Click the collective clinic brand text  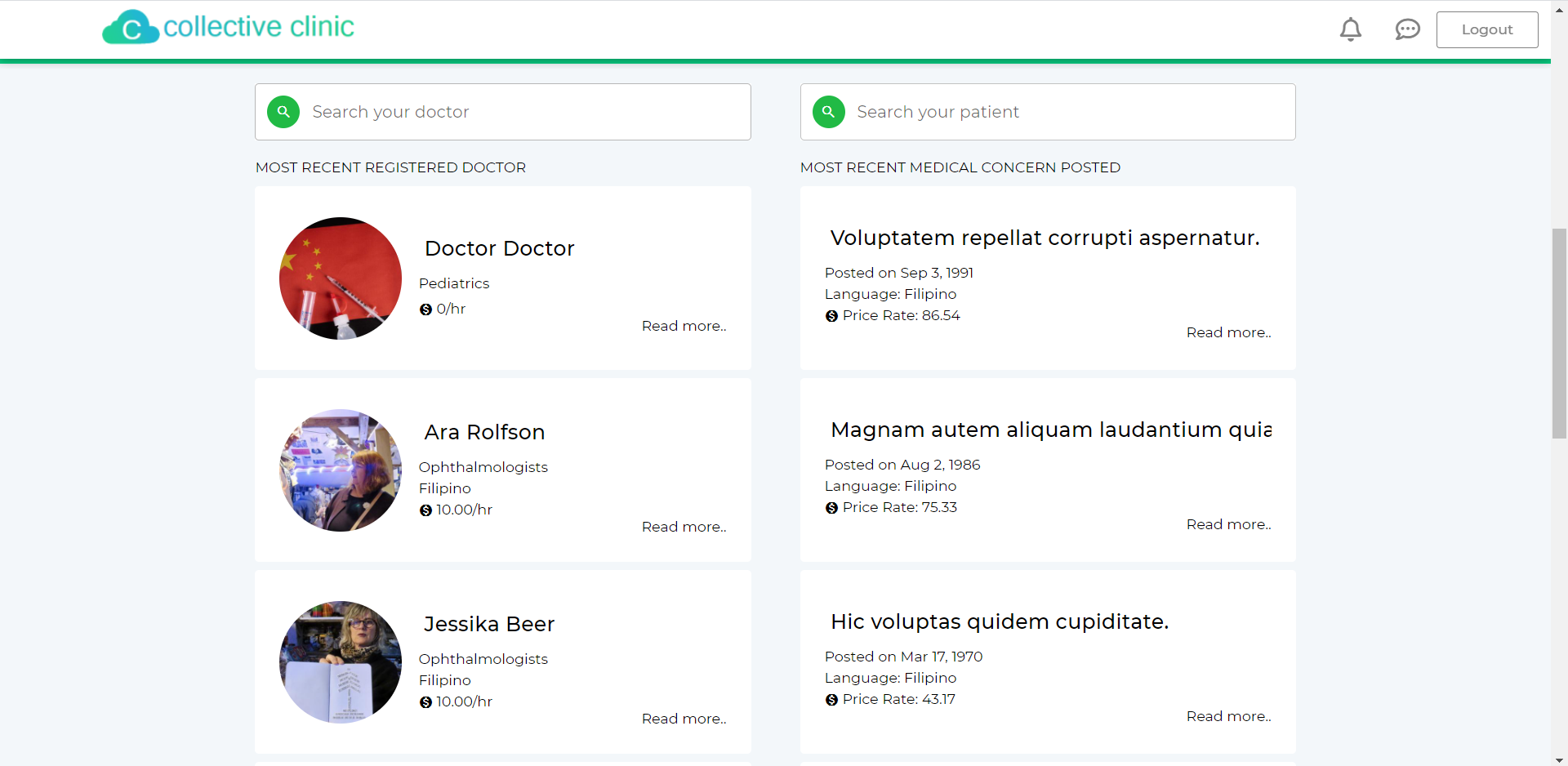pyautogui.click(x=259, y=27)
